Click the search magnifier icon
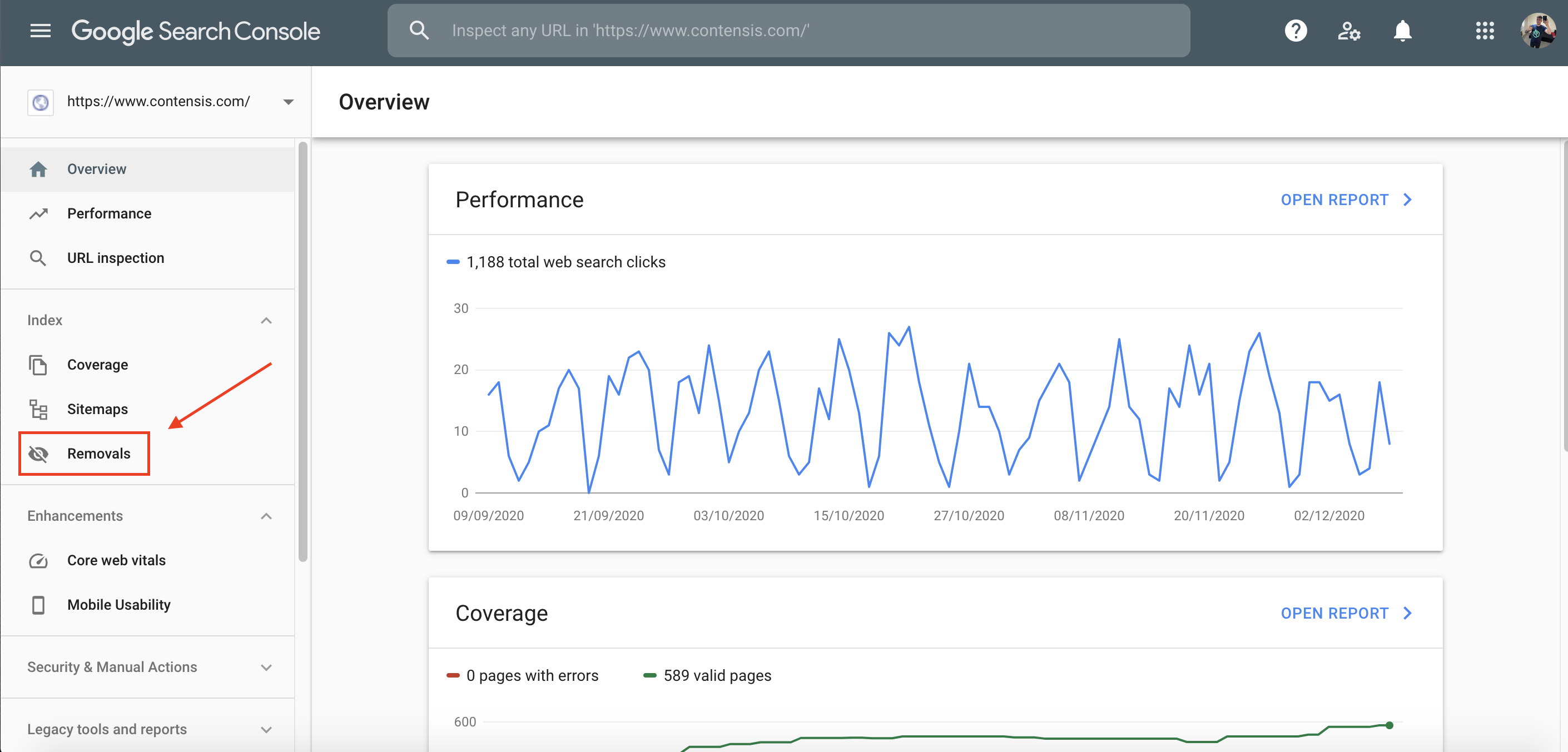The width and height of the screenshot is (1568, 752). pos(419,31)
